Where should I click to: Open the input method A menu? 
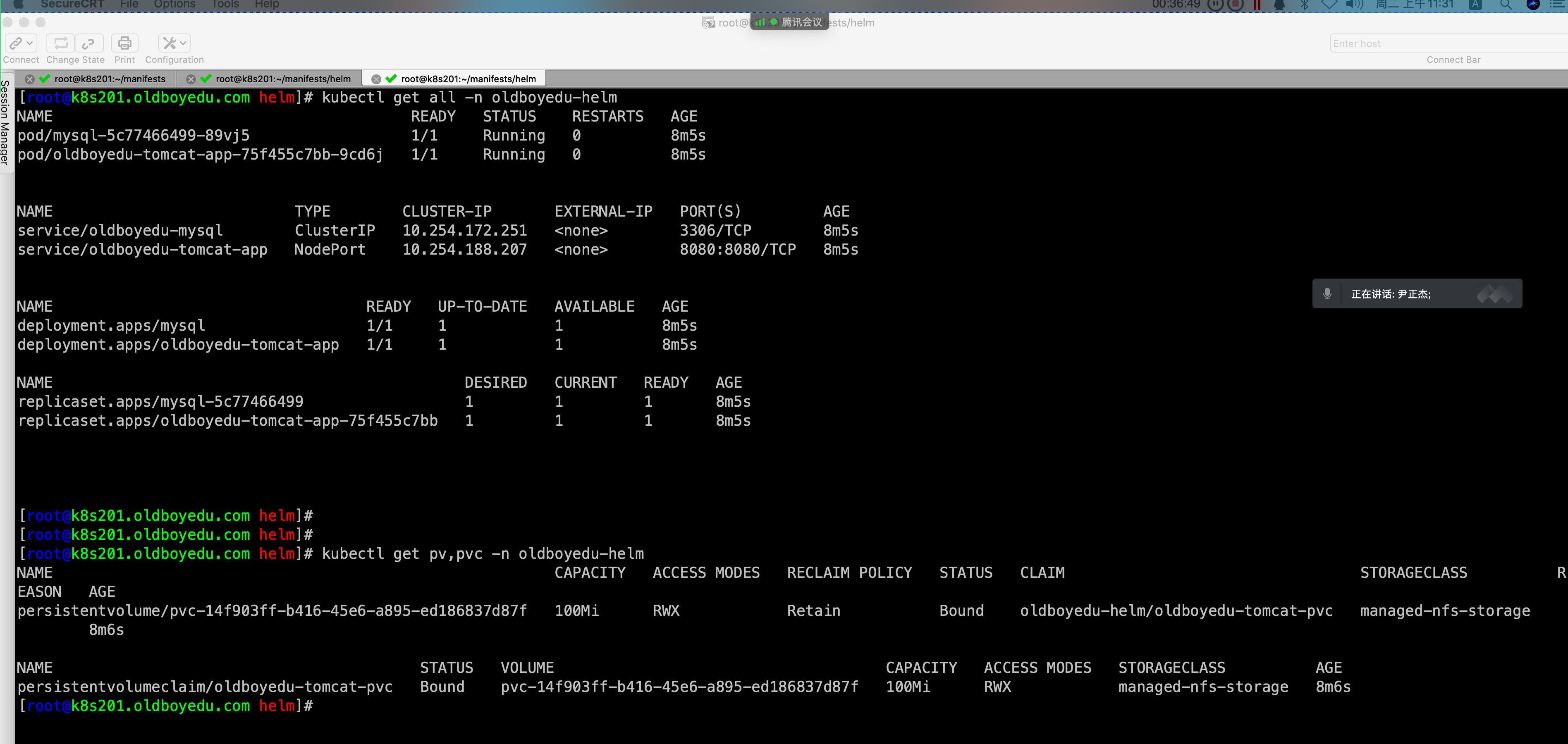tap(1475, 5)
